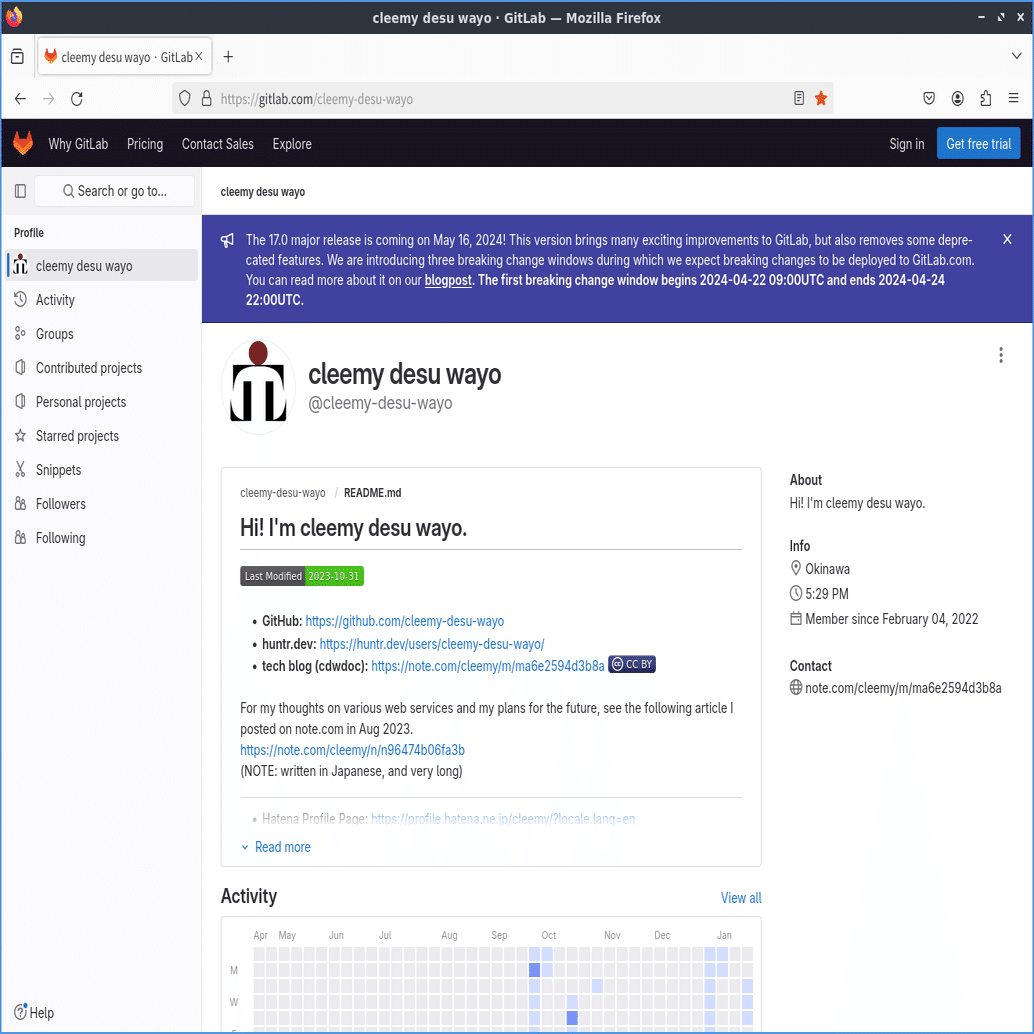Screen dimensions: 1034x1034
Task: Open the extensions puzzle icon
Action: 986,99
